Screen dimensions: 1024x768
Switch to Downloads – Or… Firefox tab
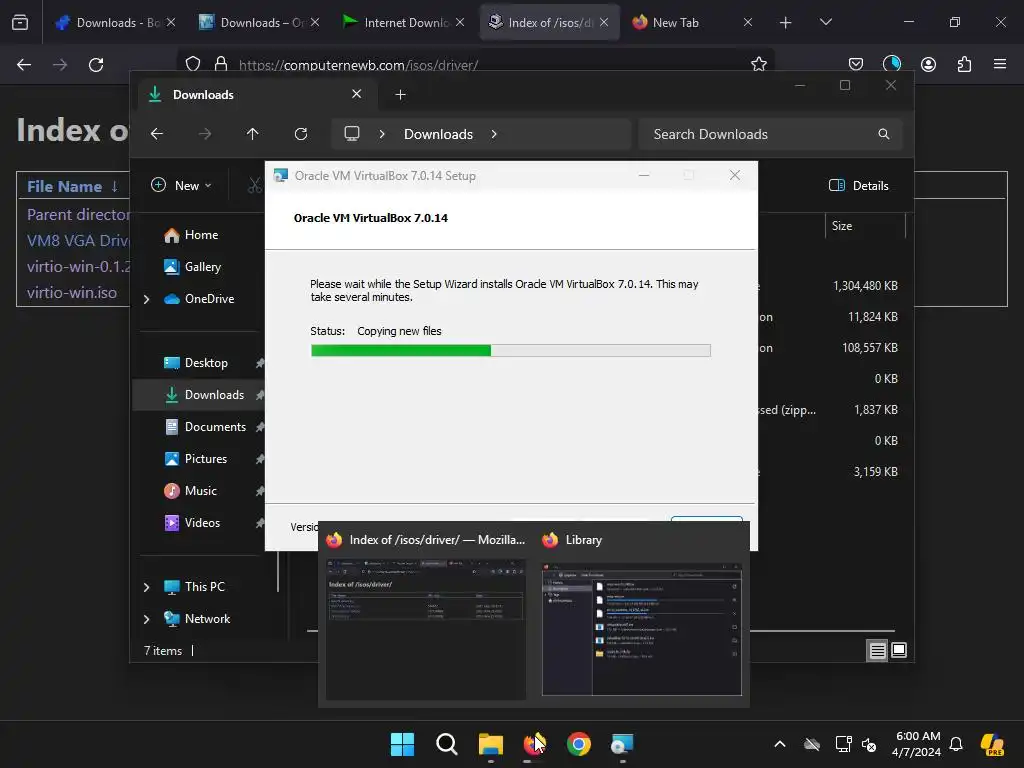click(x=258, y=22)
